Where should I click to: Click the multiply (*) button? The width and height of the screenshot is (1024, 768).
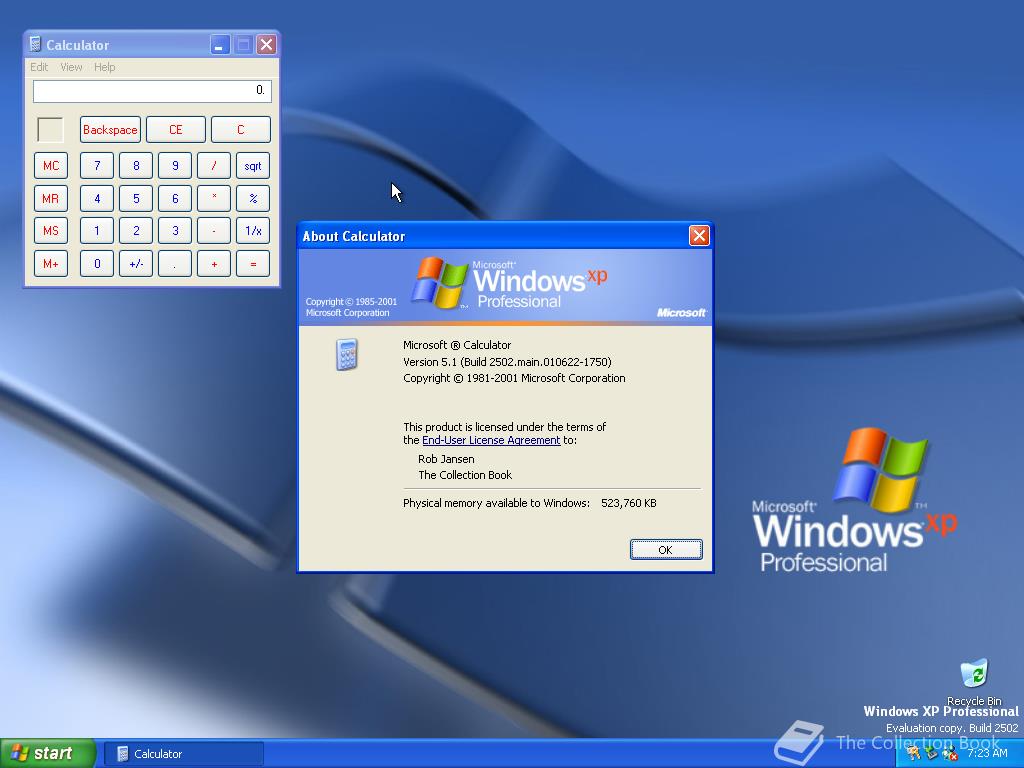[x=214, y=199]
